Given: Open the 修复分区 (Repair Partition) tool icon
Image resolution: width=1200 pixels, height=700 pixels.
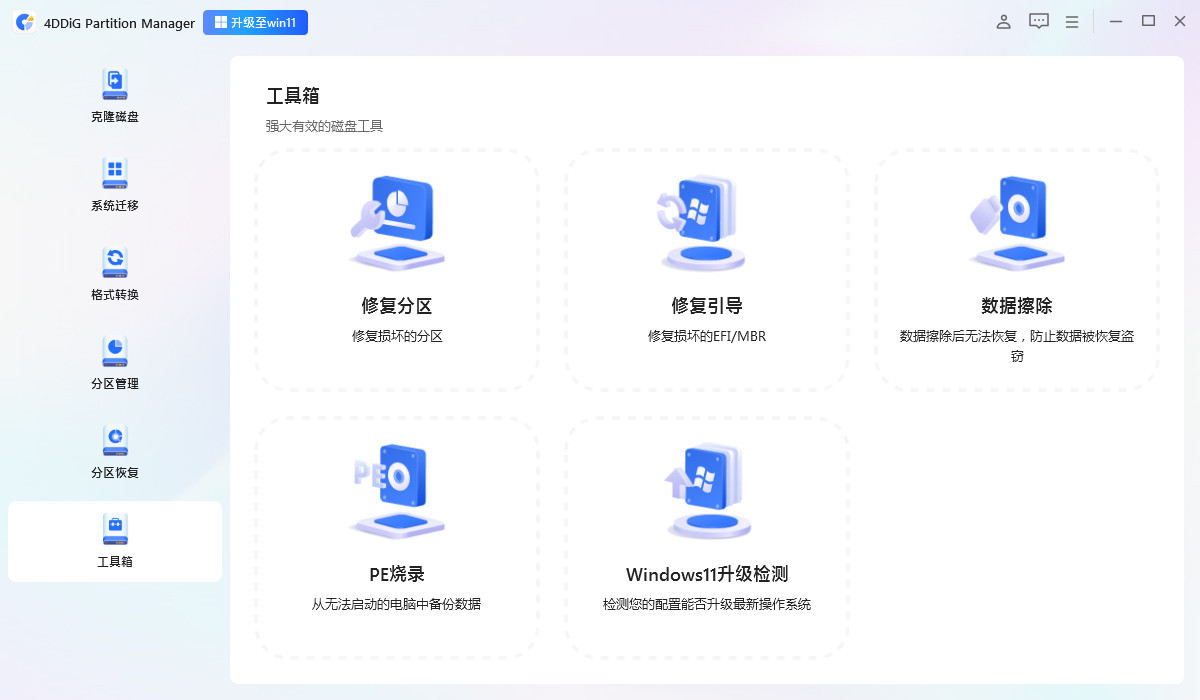Looking at the screenshot, I should click(x=396, y=222).
